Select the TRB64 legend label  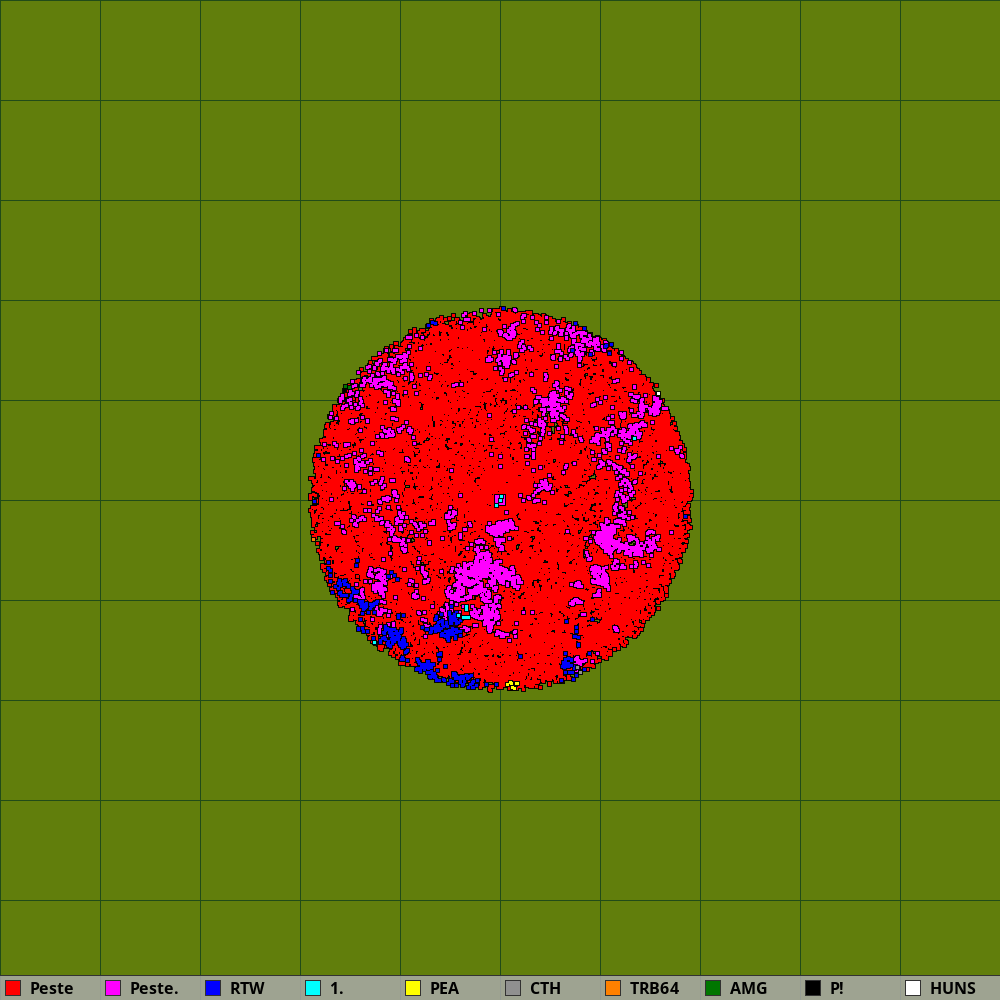[x=654, y=988]
